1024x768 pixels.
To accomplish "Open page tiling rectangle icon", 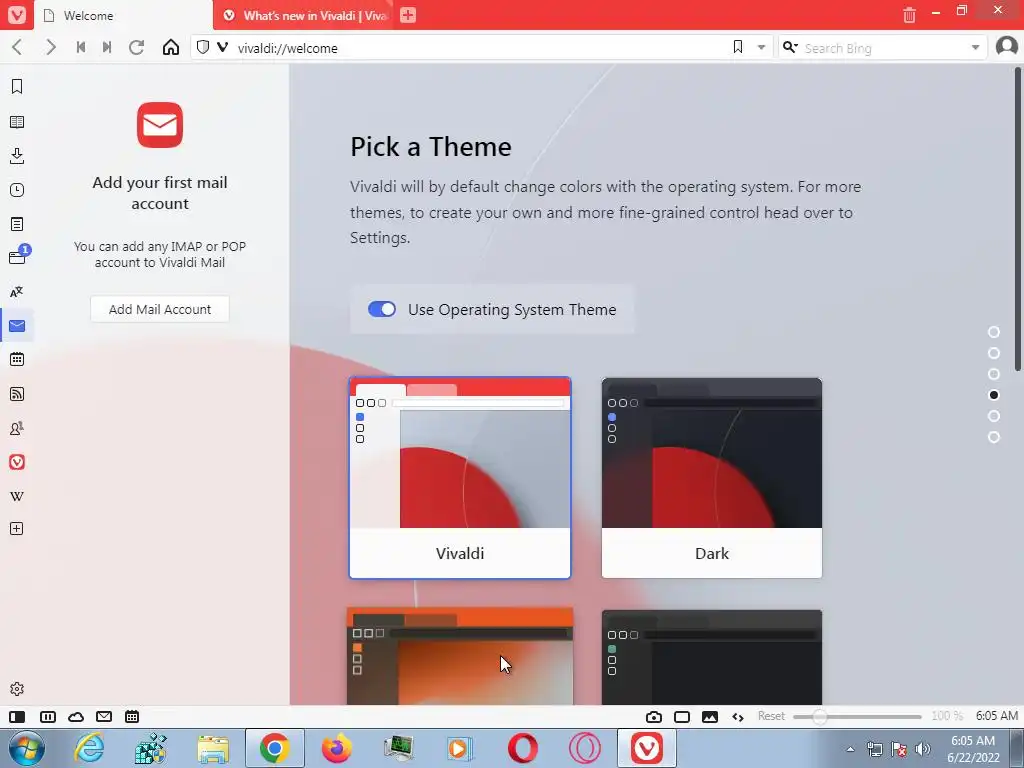I will pos(682,717).
